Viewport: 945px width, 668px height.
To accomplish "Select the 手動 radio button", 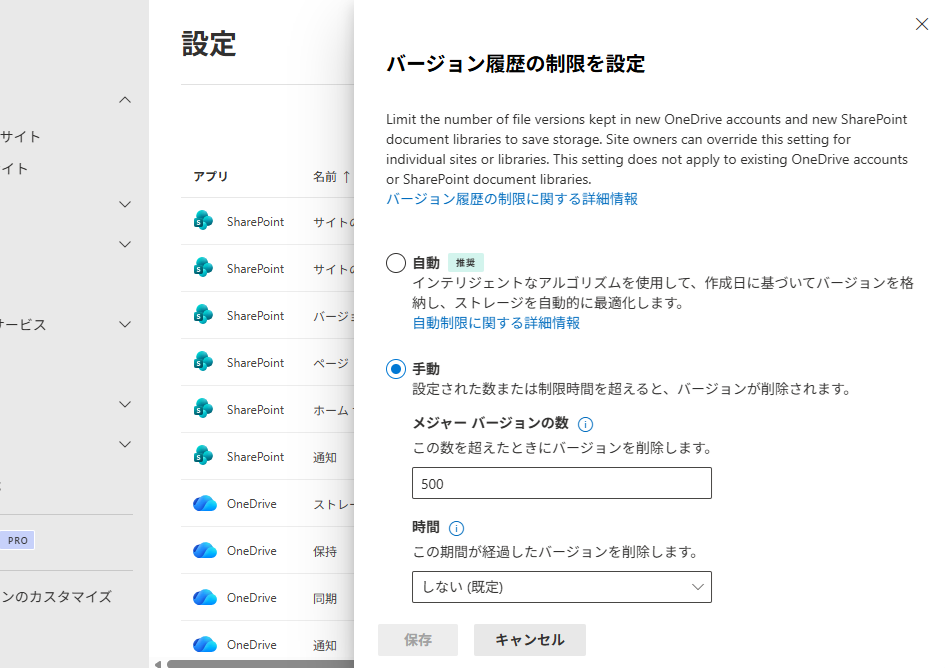I will [396, 369].
